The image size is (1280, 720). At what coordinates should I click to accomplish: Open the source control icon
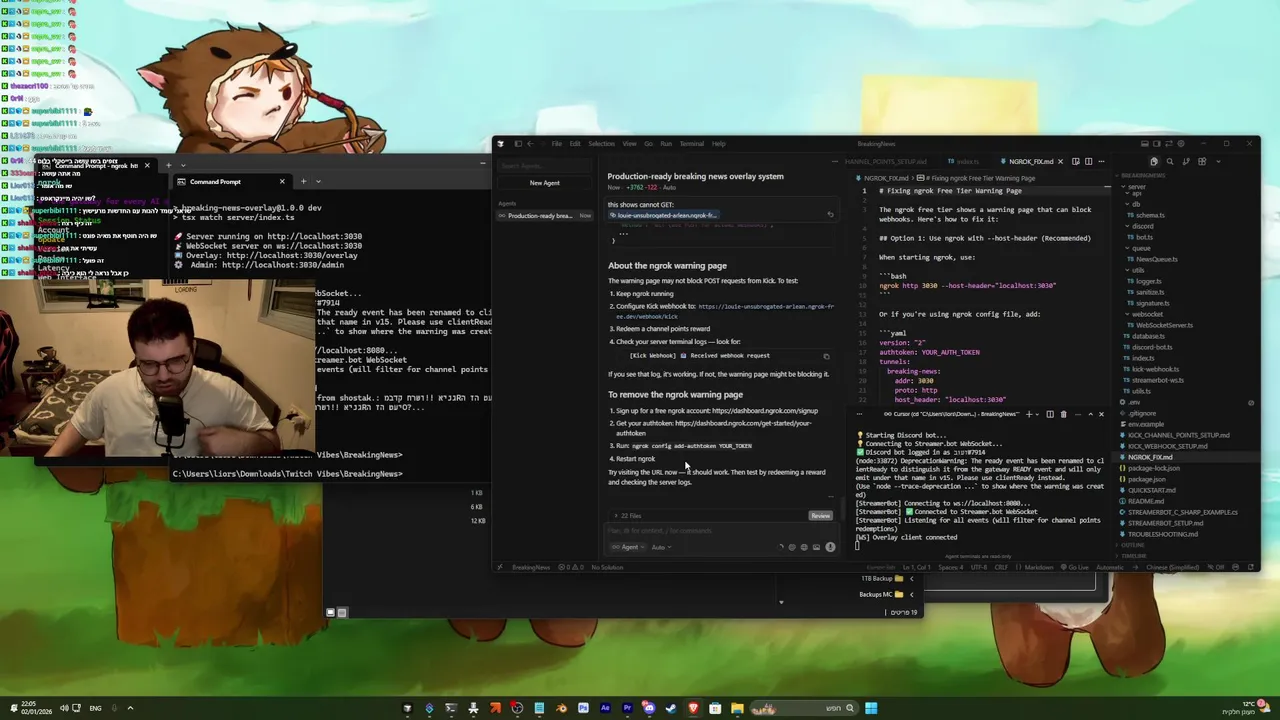[1185, 161]
